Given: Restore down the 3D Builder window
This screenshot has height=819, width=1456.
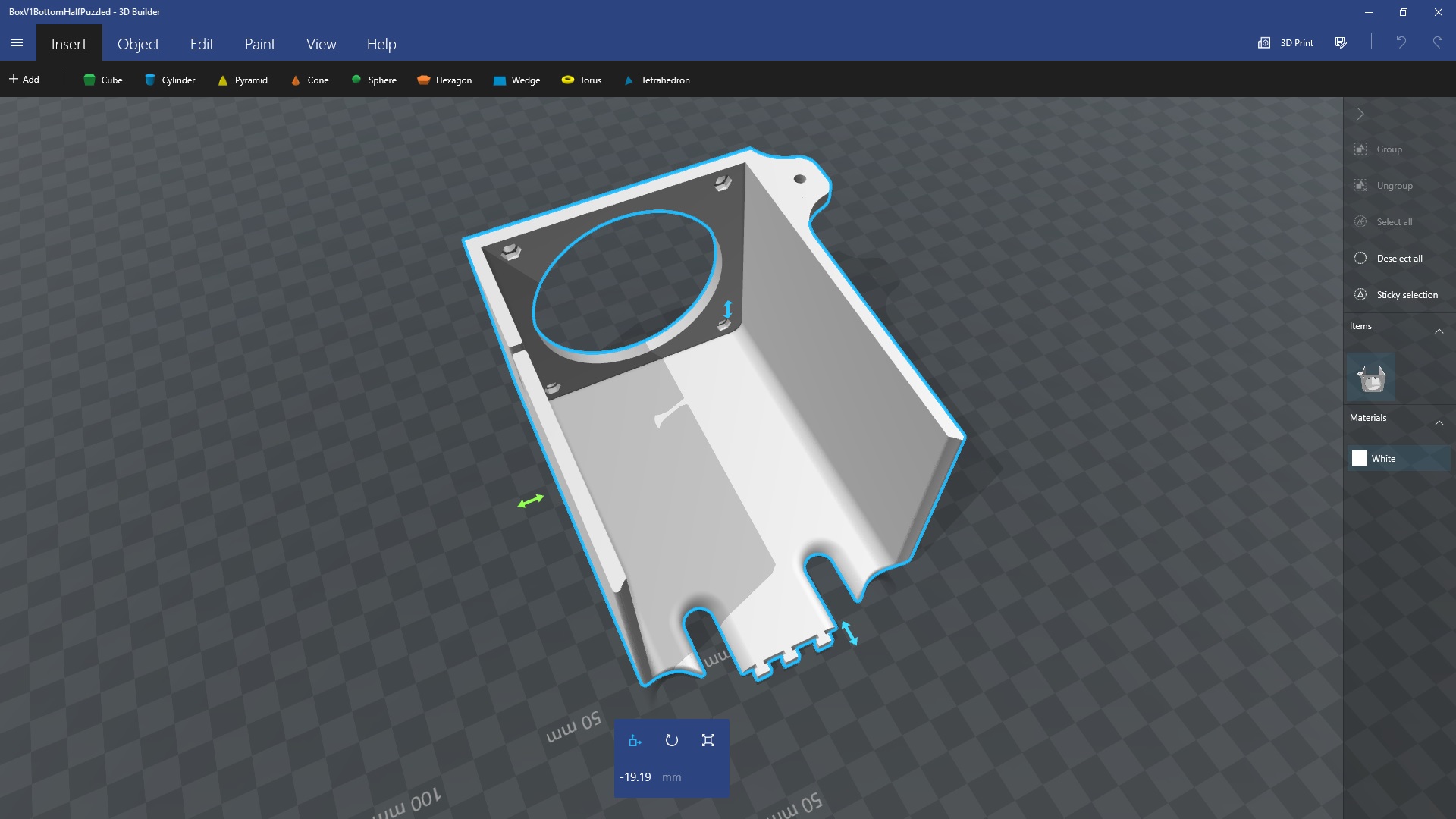Looking at the screenshot, I should click(1403, 12).
